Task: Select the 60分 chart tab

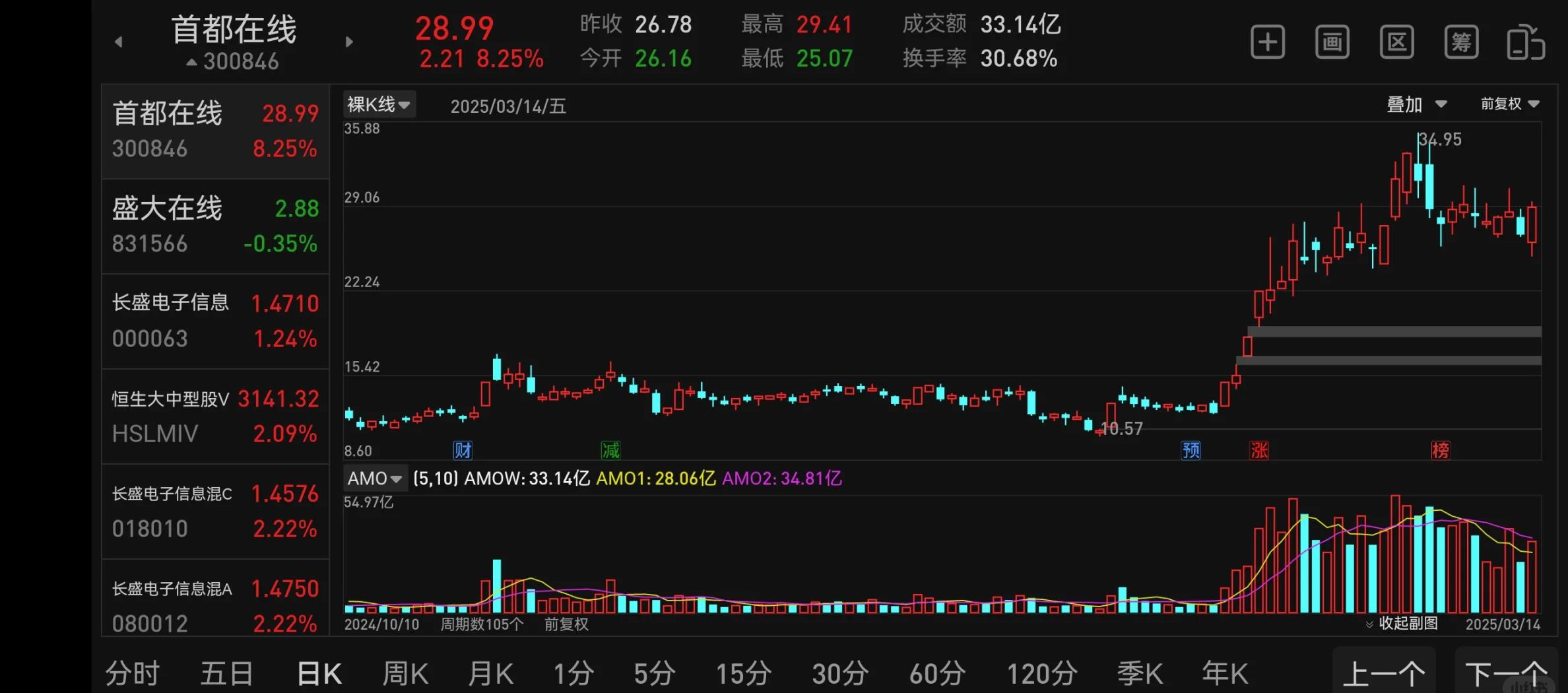Action: pyautogui.click(x=937, y=674)
